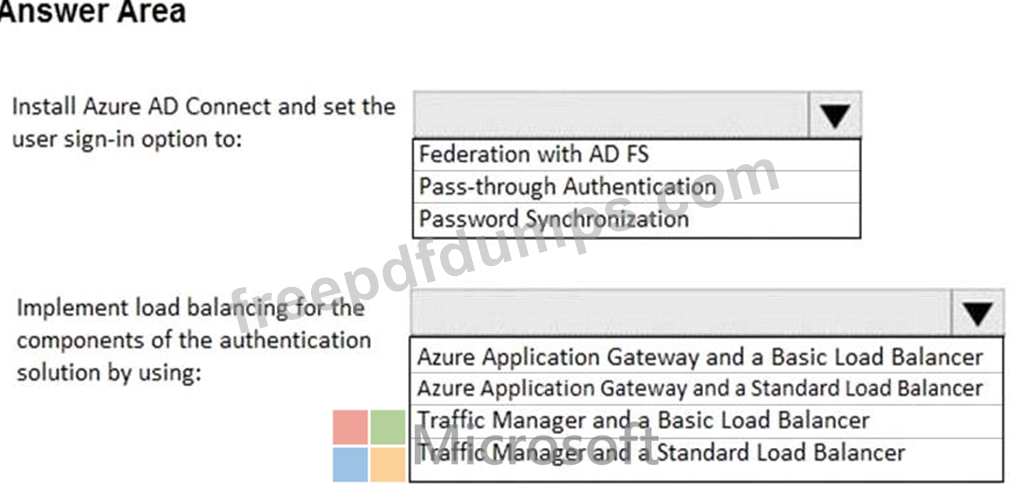Expand the load balancing dropdown arrow
Screen dimensions: 1013x489
[977, 313]
